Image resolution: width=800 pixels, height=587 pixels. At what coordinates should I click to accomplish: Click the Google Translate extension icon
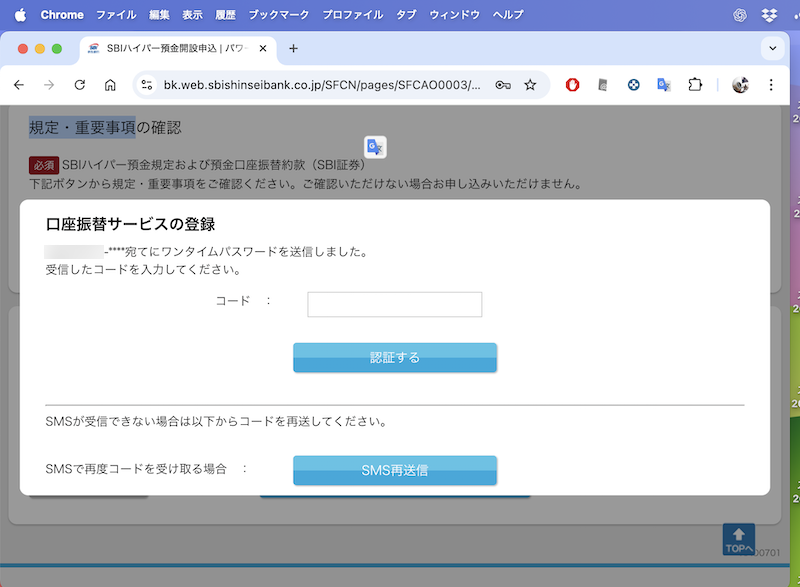click(x=663, y=85)
